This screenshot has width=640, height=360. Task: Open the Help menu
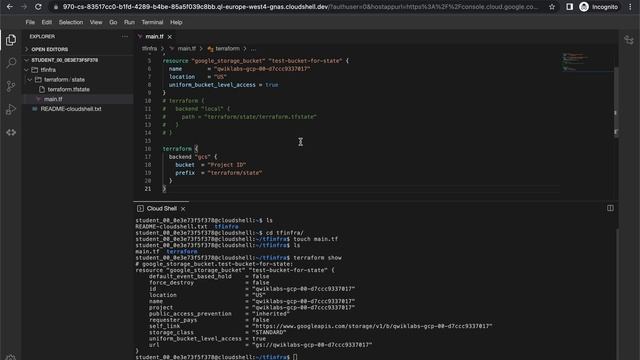(x=176, y=22)
